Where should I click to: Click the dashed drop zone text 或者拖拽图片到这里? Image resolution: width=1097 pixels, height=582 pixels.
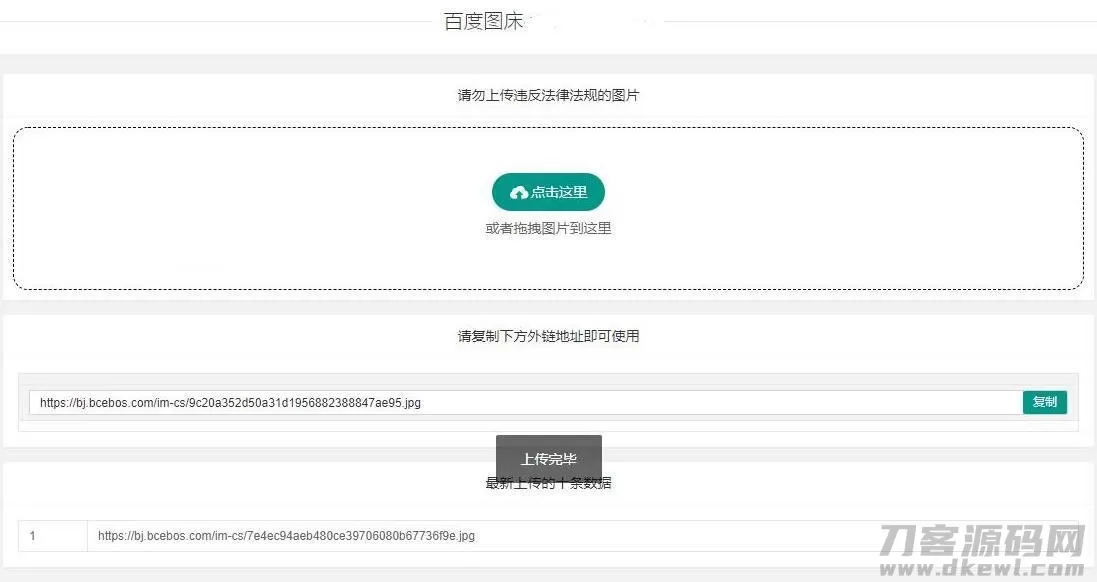pyautogui.click(x=548, y=228)
